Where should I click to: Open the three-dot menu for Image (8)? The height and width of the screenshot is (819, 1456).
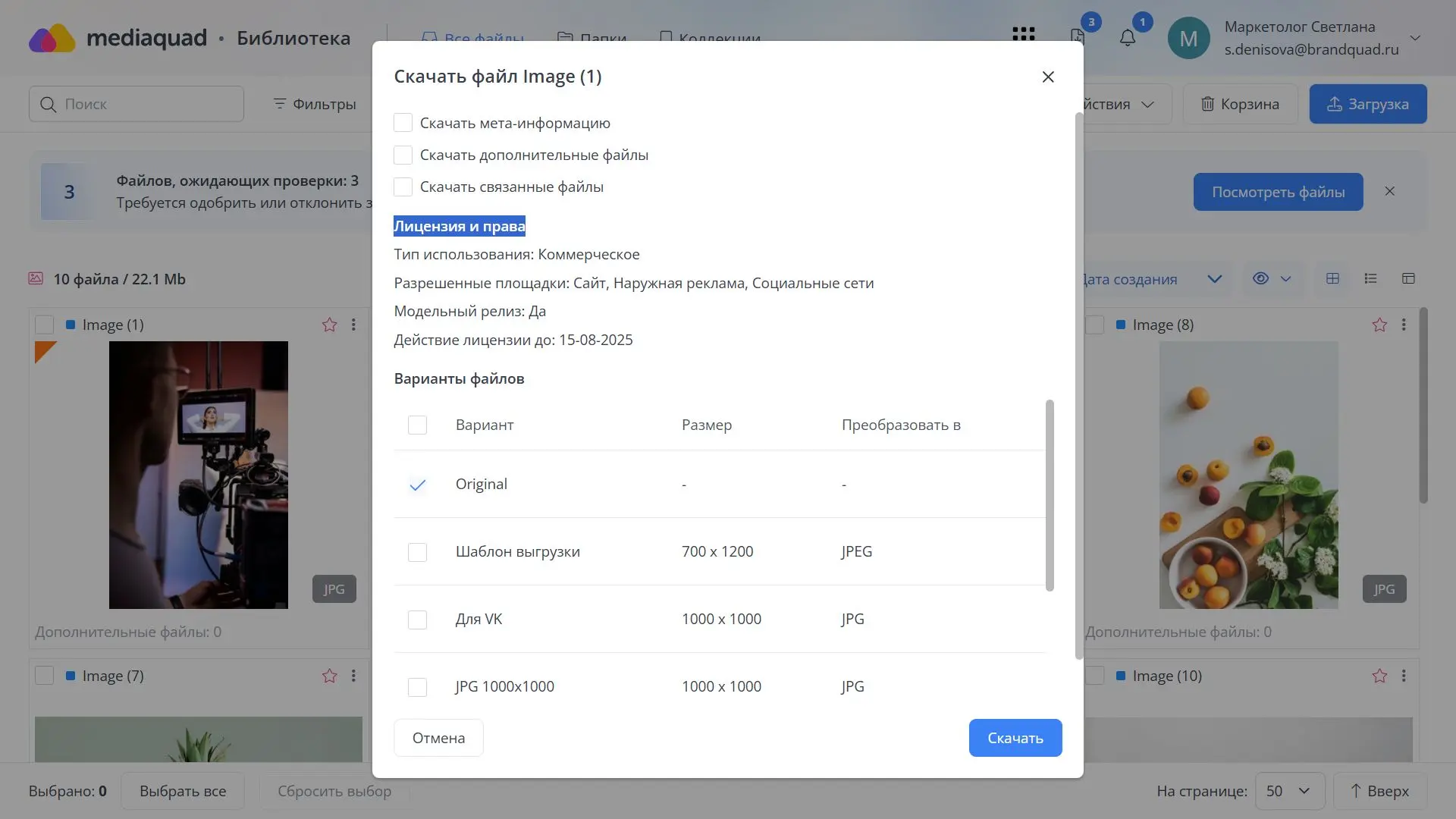[x=1404, y=325]
